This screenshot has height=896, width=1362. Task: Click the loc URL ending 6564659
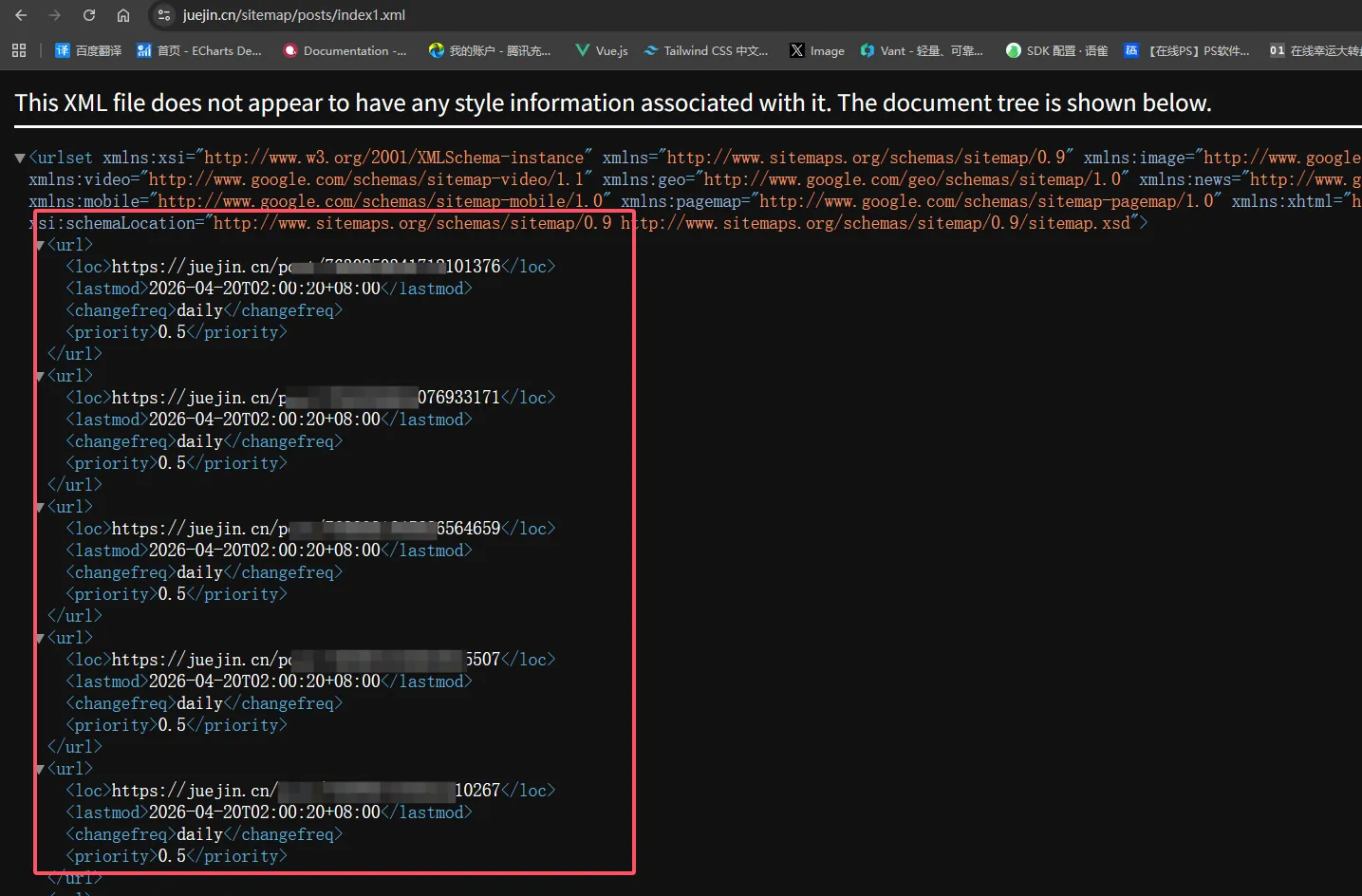(306, 529)
